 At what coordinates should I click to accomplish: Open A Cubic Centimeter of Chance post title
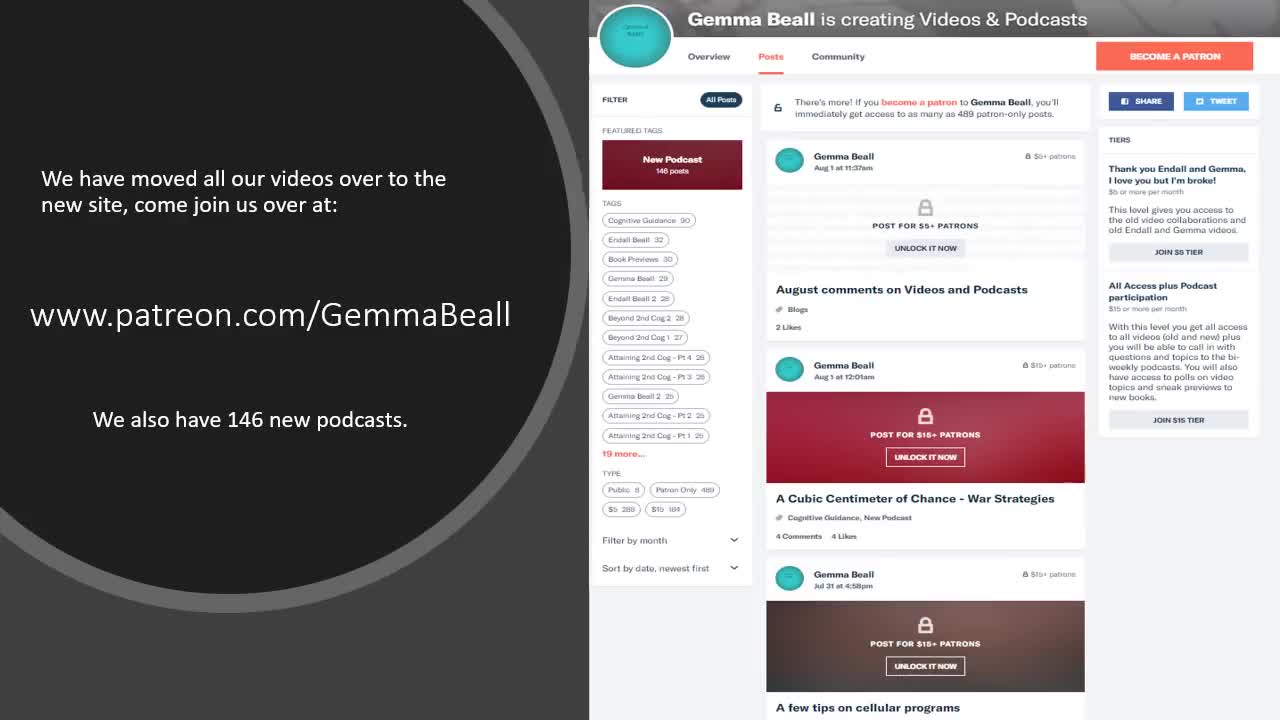click(x=915, y=499)
